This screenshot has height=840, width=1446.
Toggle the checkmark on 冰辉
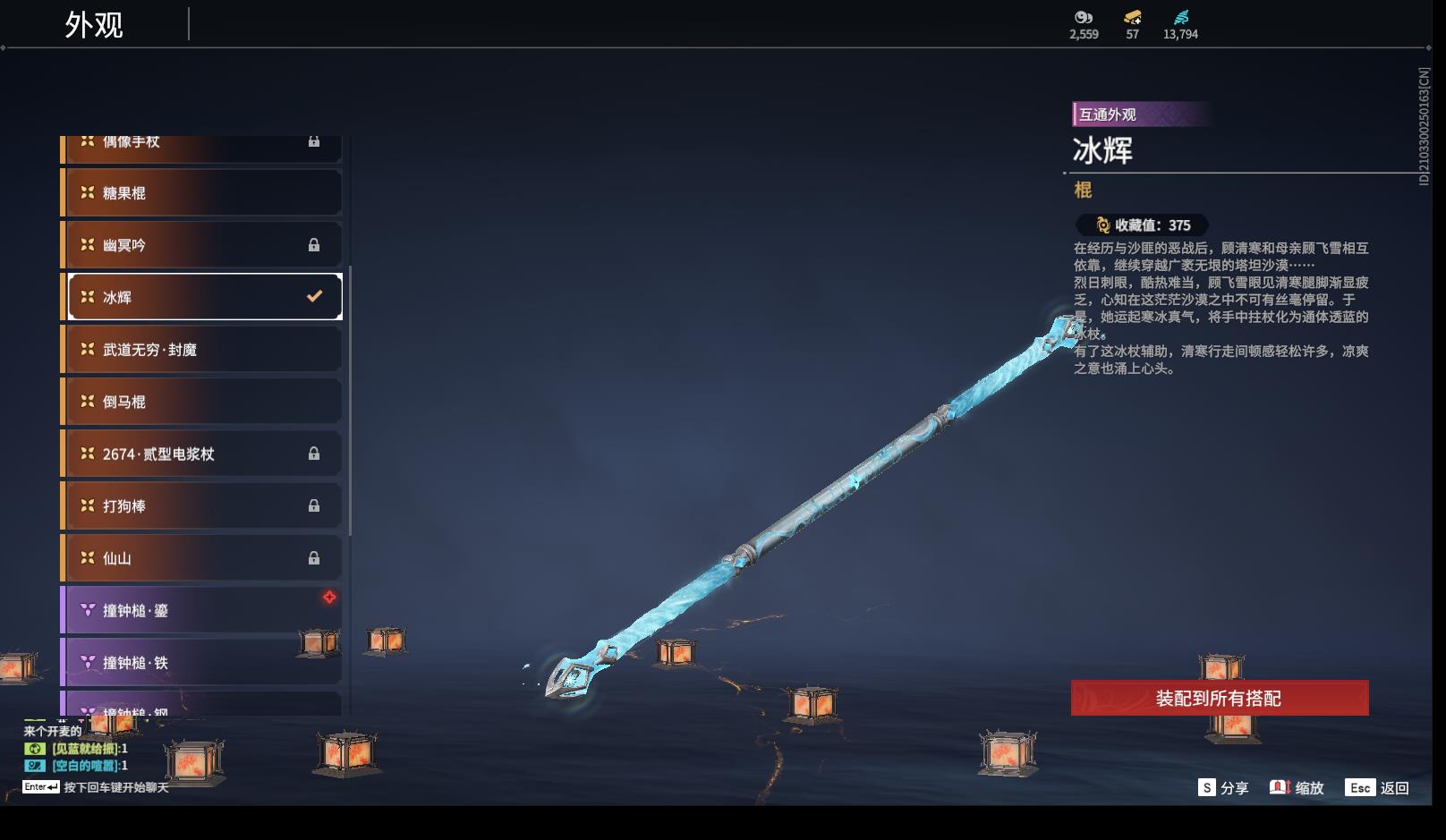[314, 296]
